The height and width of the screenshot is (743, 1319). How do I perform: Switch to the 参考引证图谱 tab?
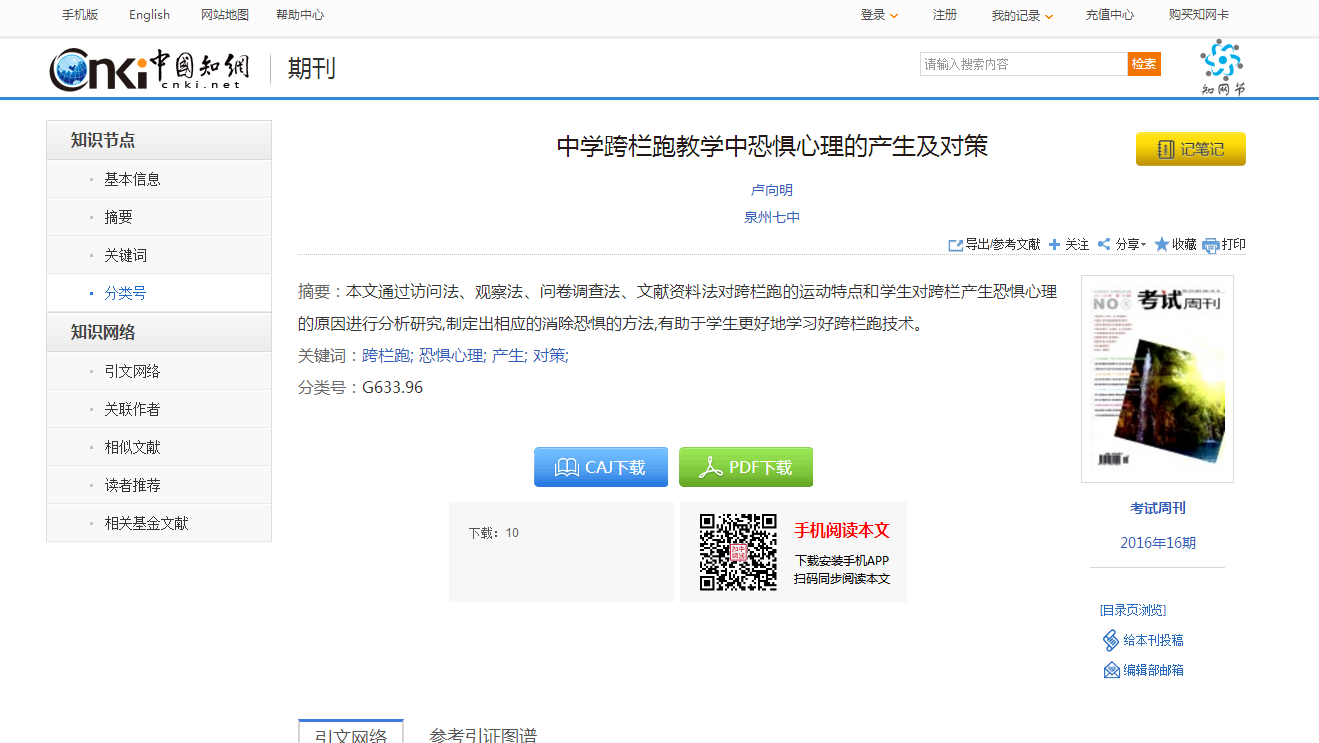point(483,735)
